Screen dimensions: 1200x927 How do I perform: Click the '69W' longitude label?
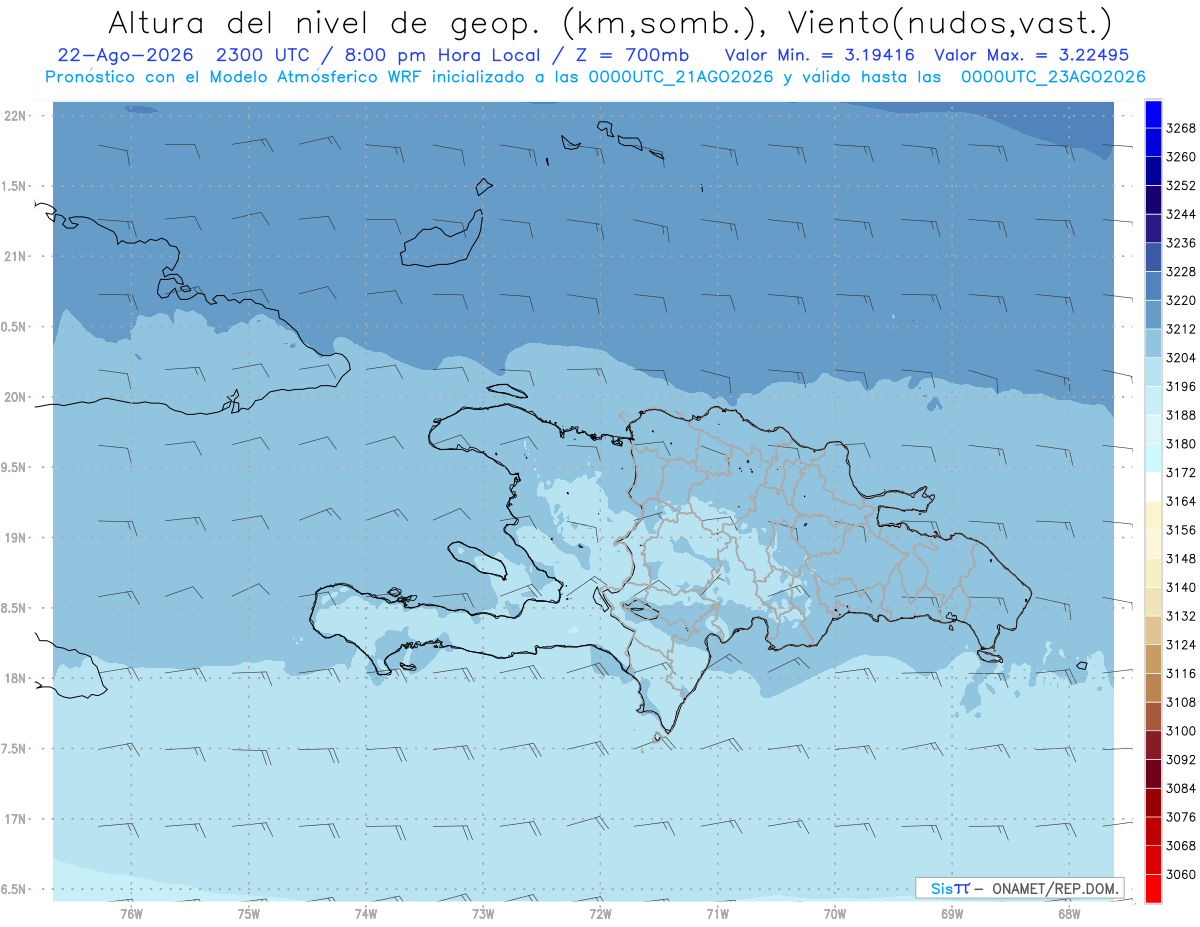click(951, 913)
